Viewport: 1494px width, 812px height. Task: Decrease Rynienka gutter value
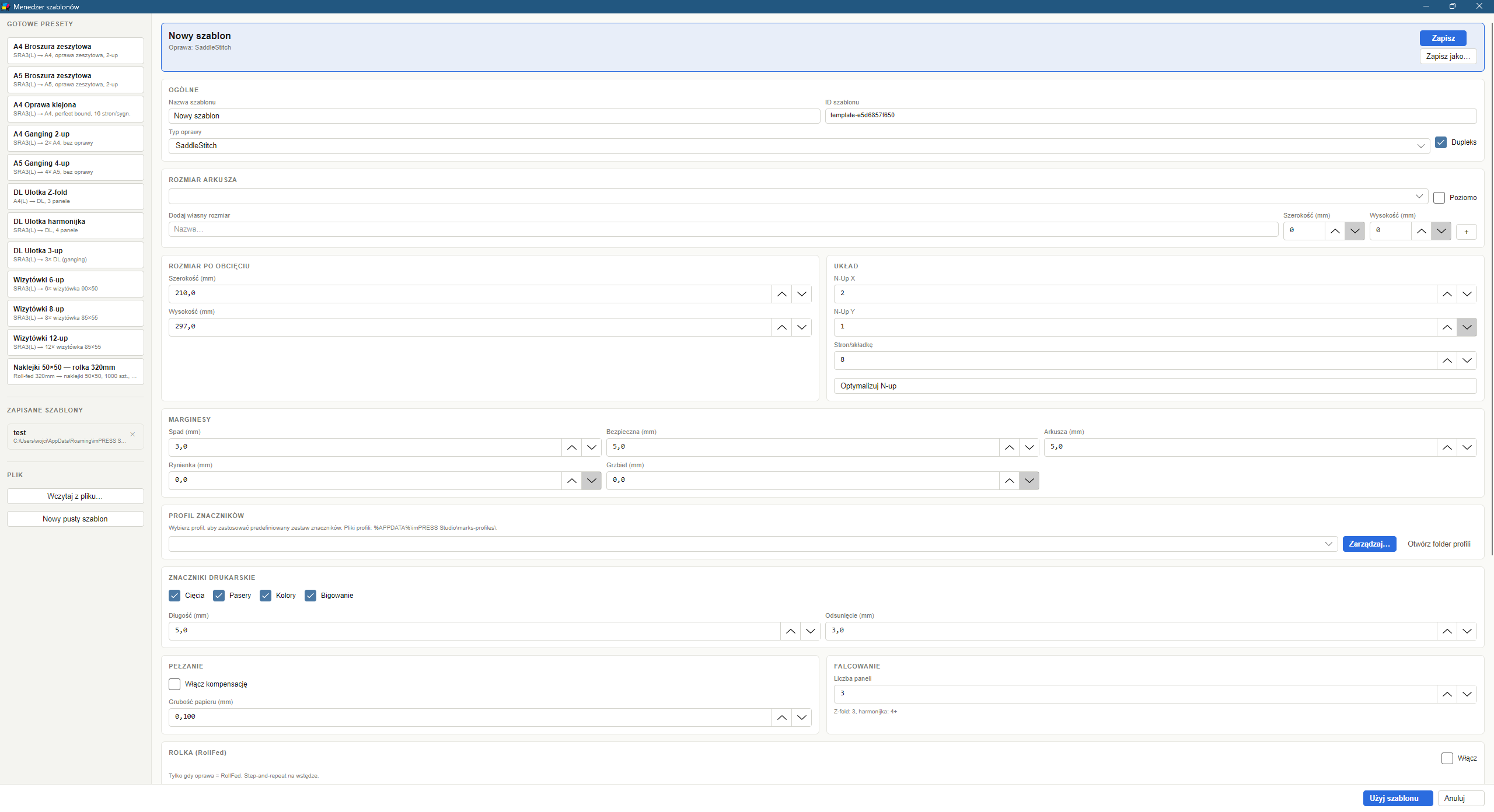(x=592, y=481)
